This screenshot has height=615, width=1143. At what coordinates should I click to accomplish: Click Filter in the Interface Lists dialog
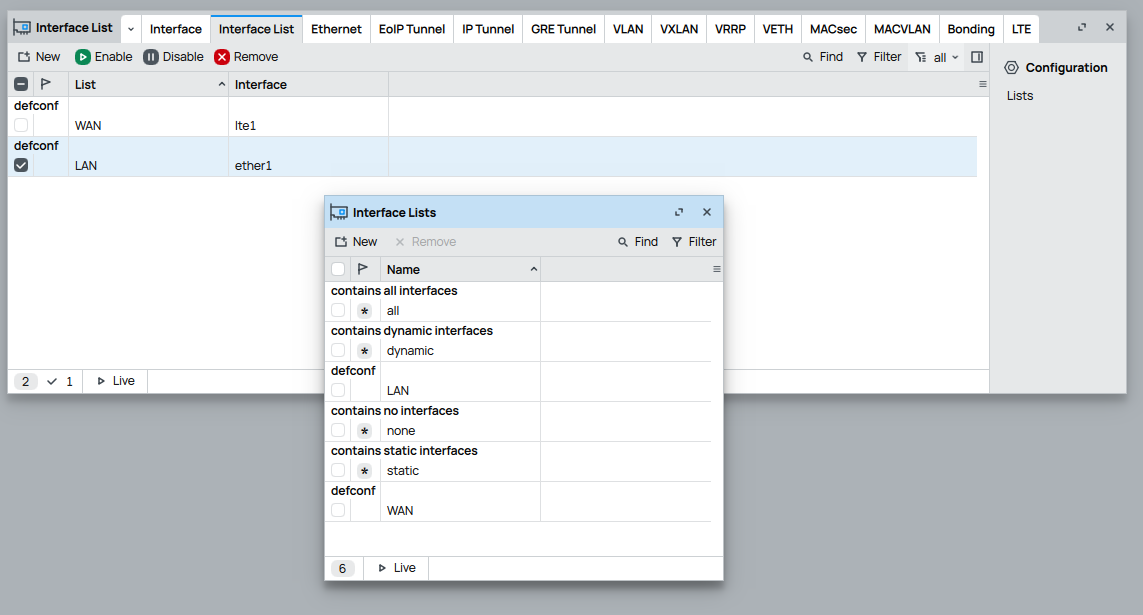(x=694, y=242)
